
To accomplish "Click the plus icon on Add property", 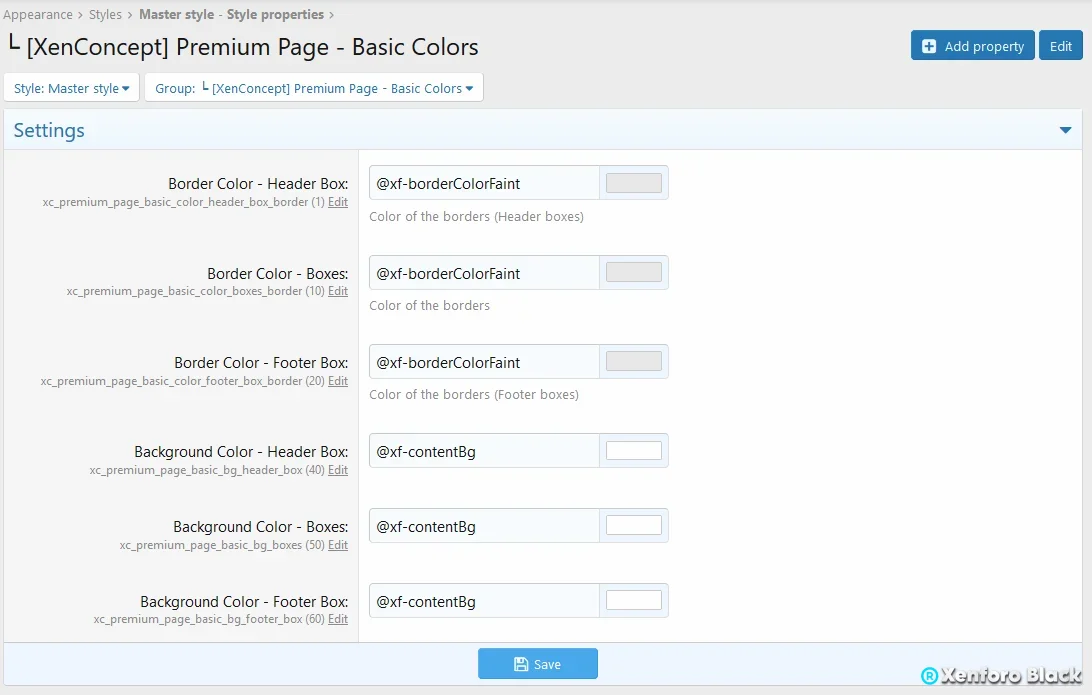I will [x=929, y=46].
